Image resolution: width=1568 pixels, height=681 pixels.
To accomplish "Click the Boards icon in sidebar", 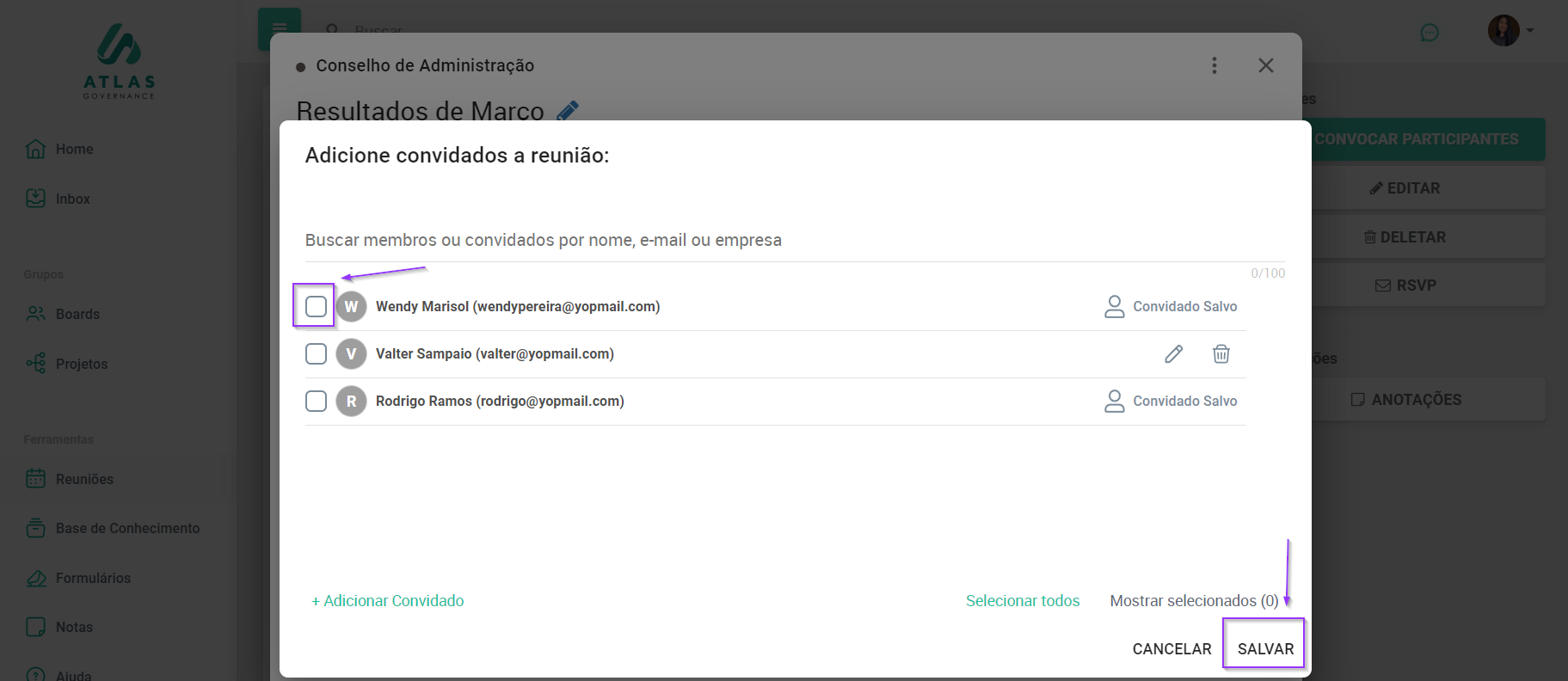I will tap(36, 314).
